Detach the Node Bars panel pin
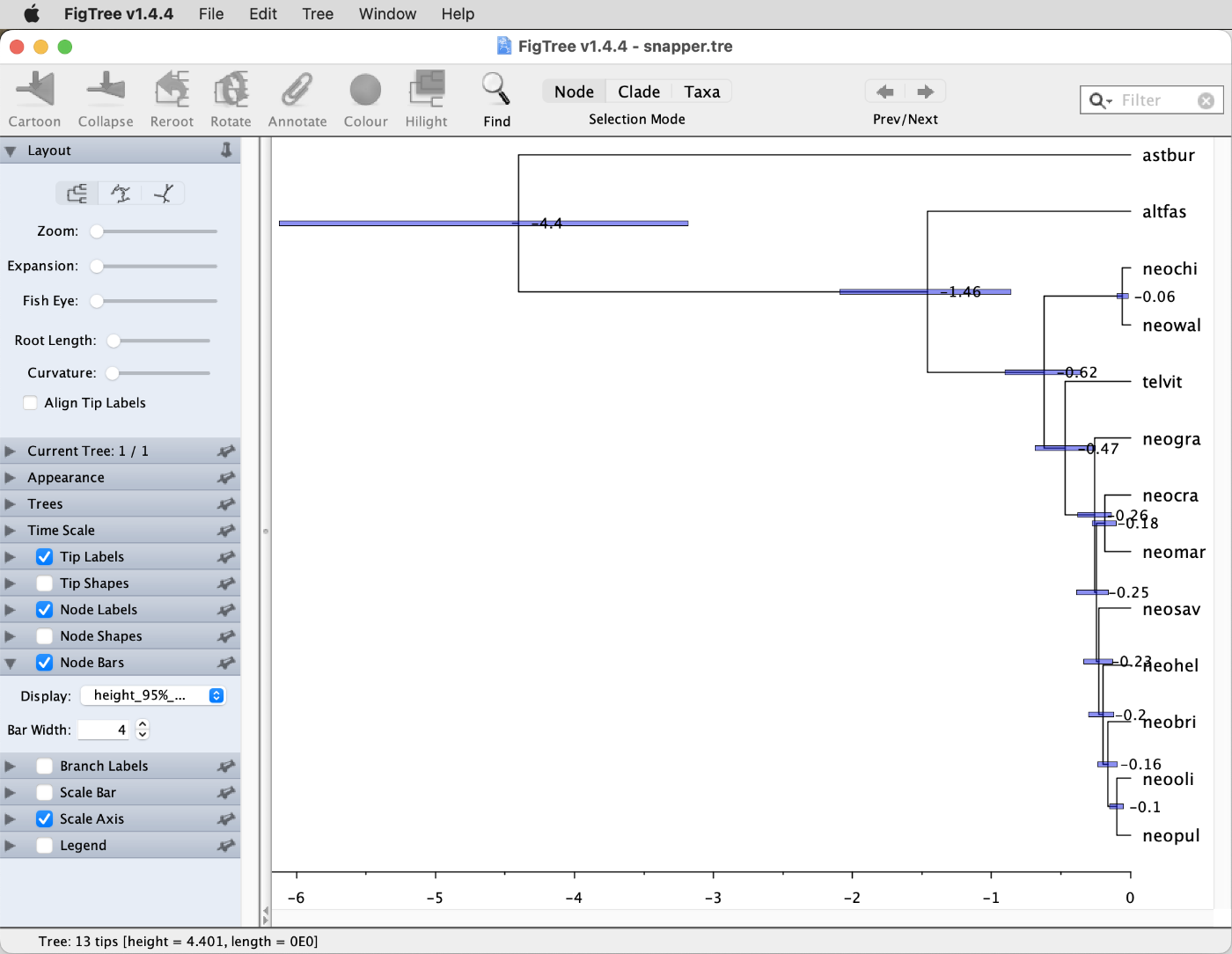Viewport: 1232px width, 954px height. (x=226, y=663)
